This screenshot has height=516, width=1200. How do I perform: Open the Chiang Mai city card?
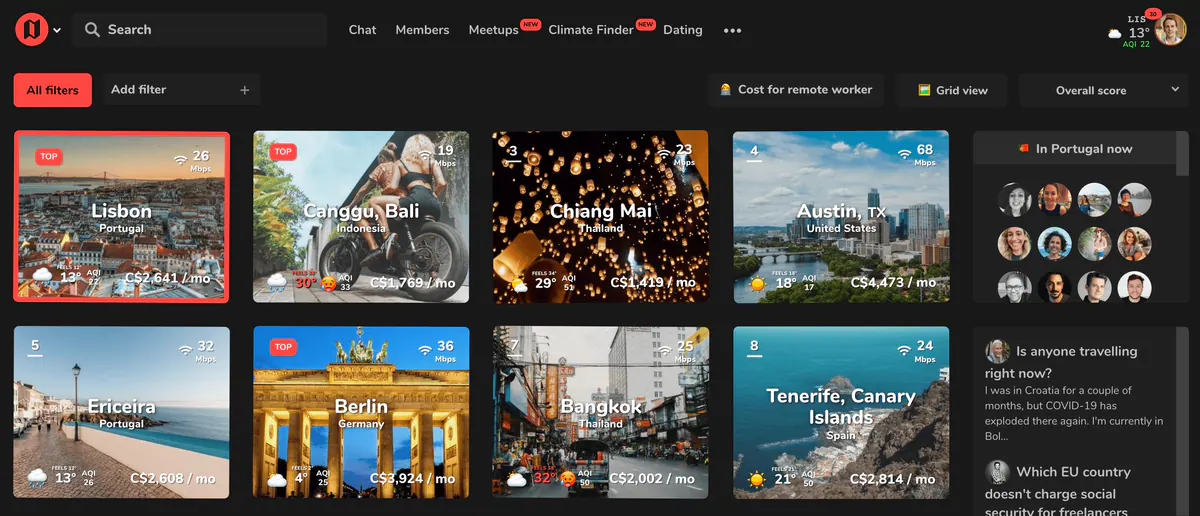(601, 217)
